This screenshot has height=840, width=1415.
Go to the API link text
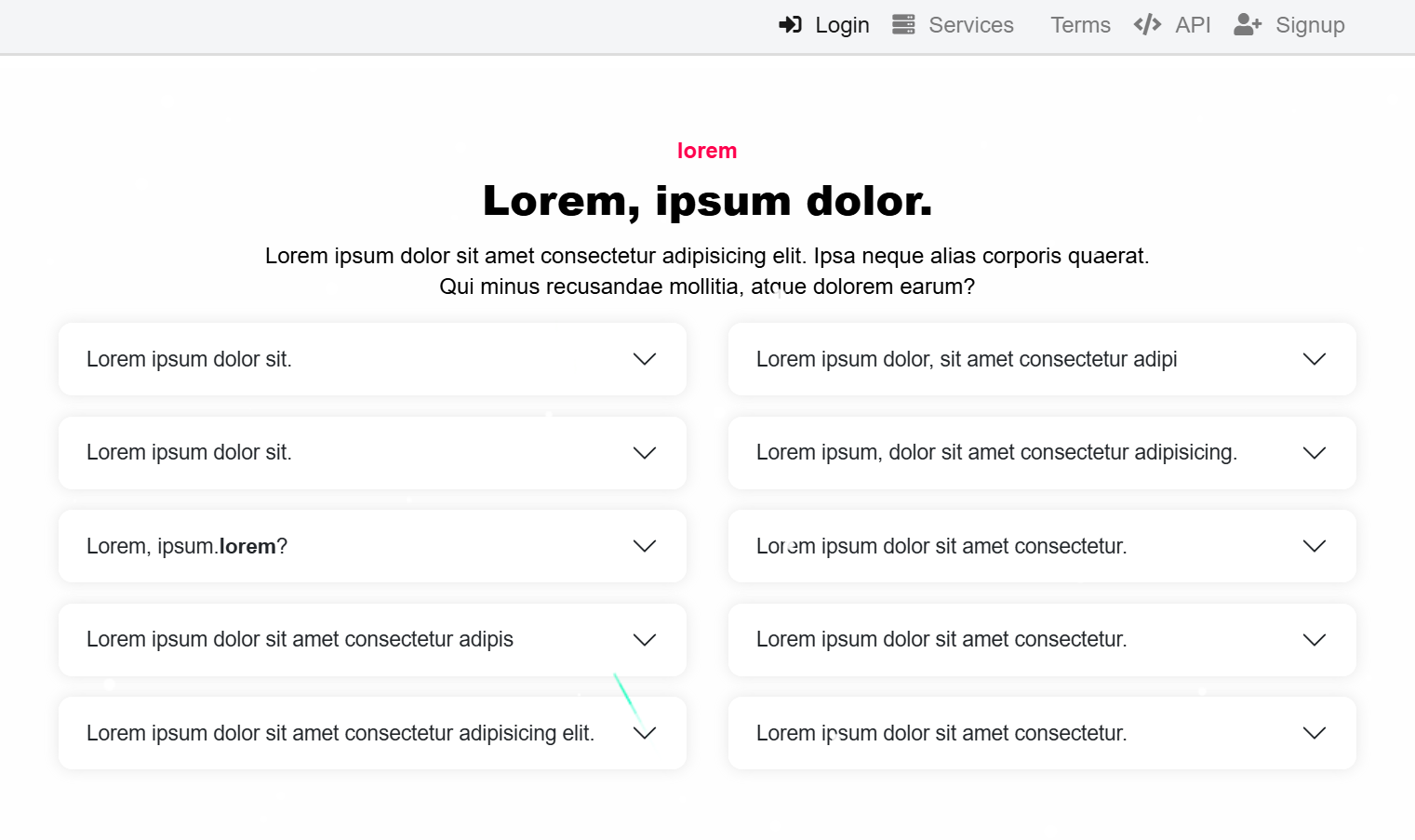coord(1193,25)
